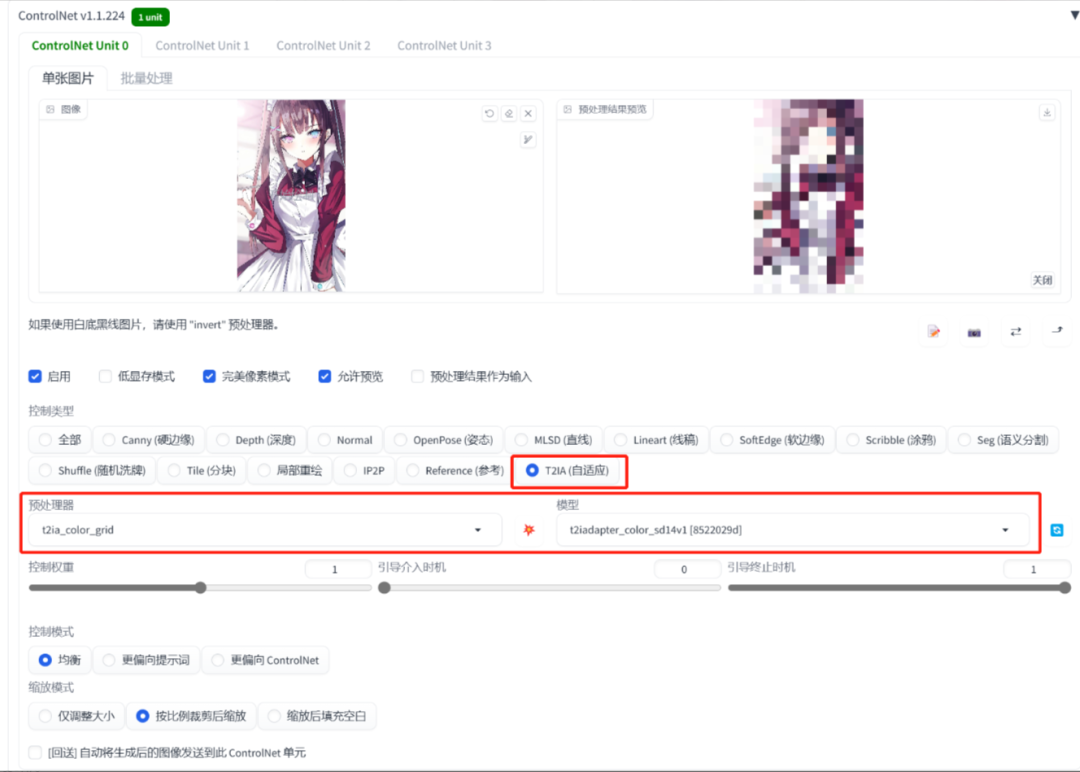Refresh the model list with blue refresh icon

1057,529
